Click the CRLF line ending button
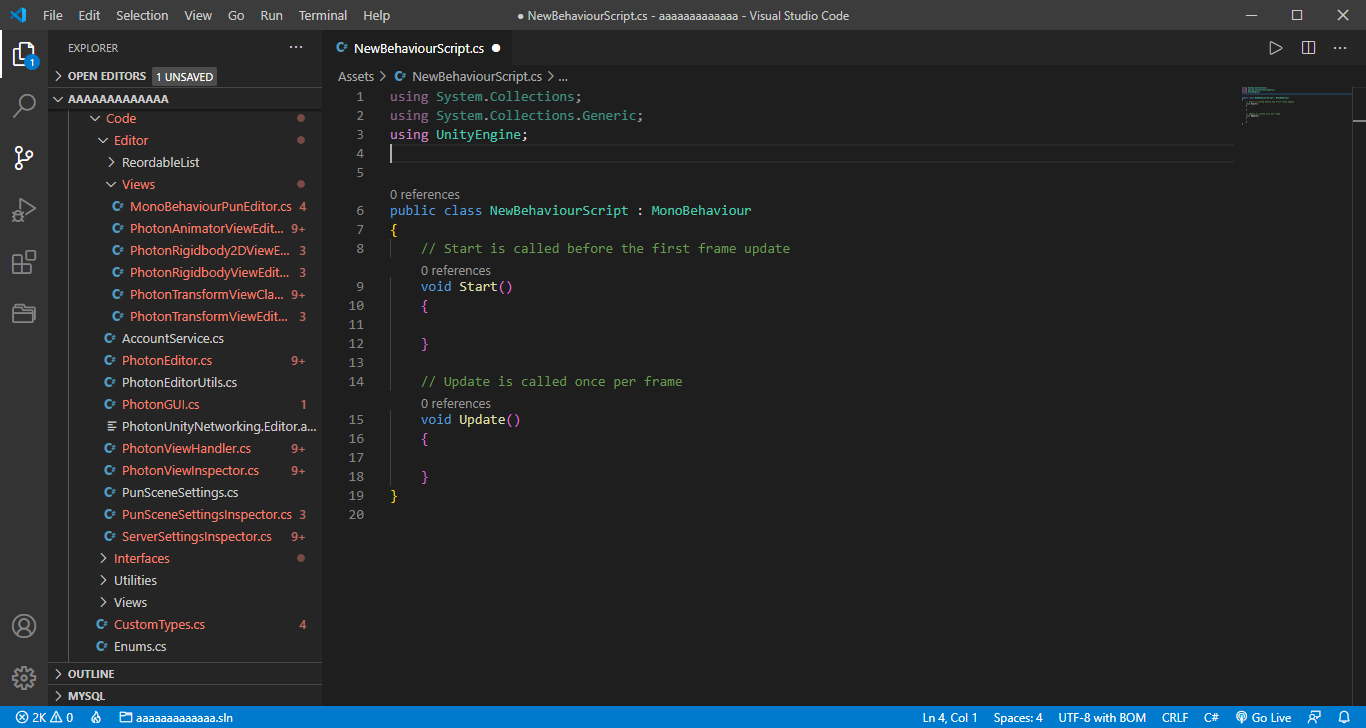The image size is (1366, 728). (1174, 718)
